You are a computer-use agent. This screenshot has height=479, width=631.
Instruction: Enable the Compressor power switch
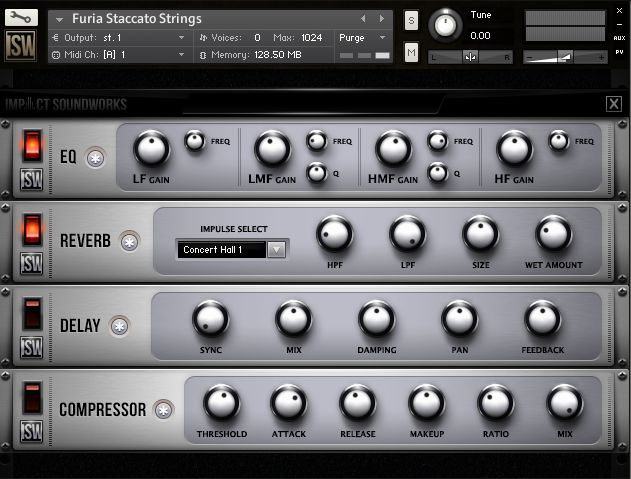click(32, 398)
